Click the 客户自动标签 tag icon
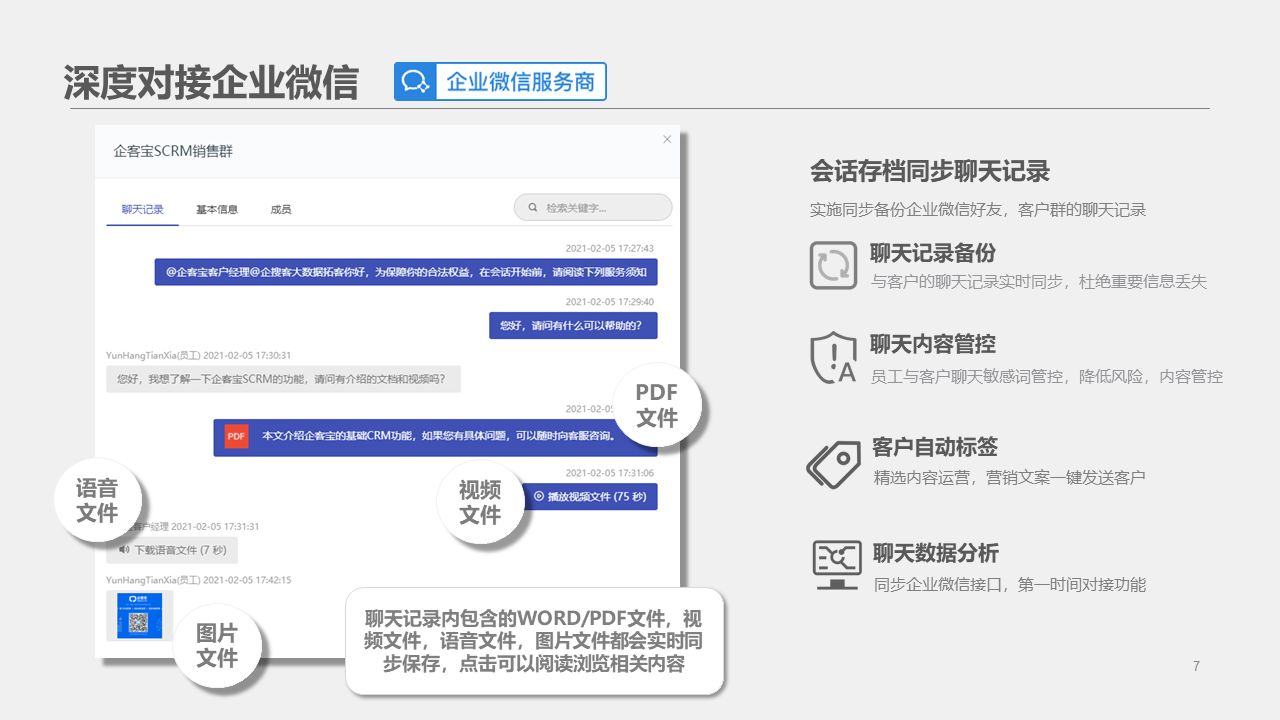This screenshot has width=1280, height=720. tap(833, 464)
